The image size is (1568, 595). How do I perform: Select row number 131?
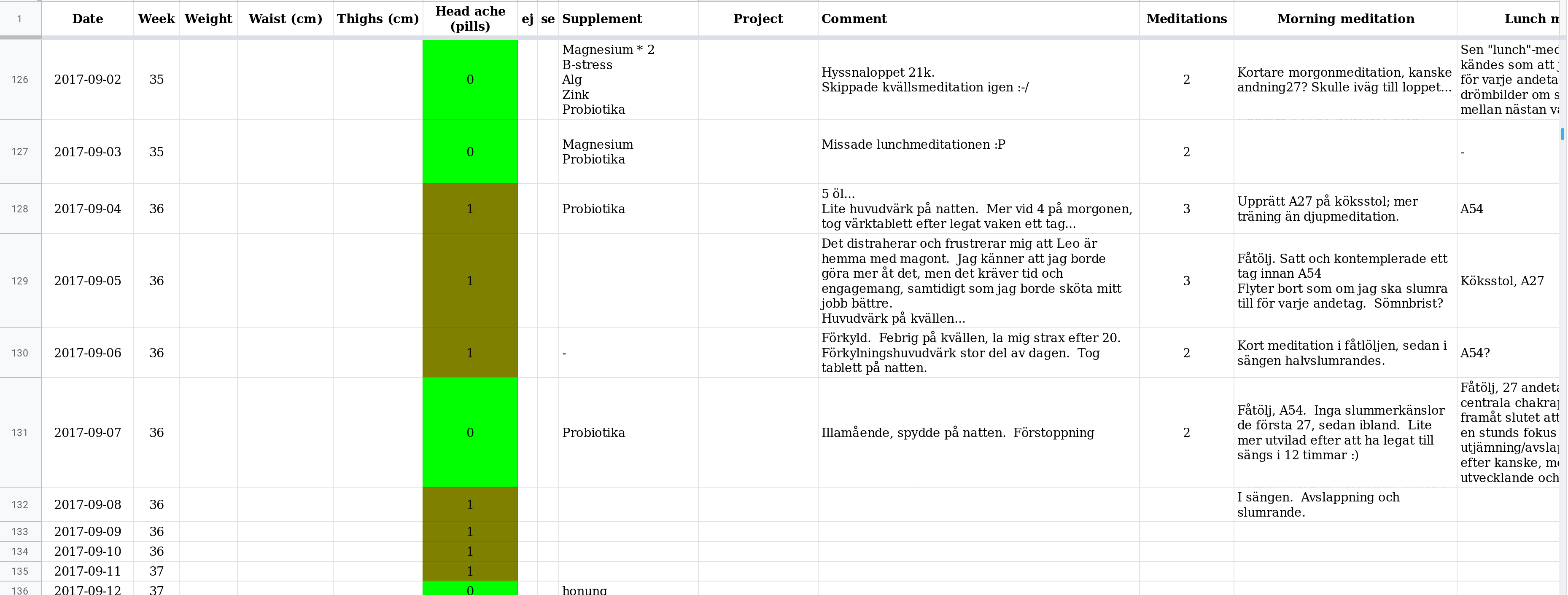point(20,433)
